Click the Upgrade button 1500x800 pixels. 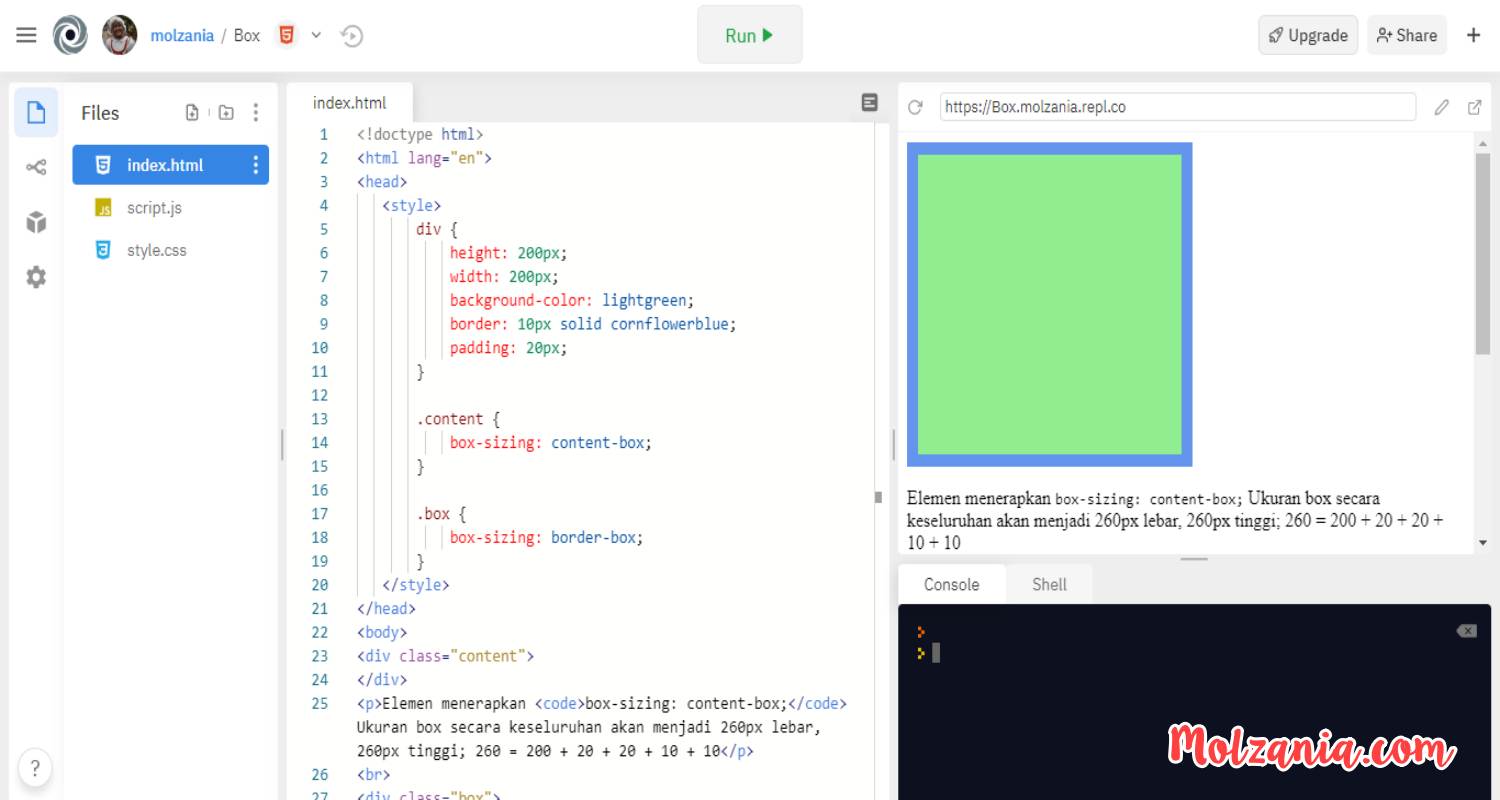1308,35
